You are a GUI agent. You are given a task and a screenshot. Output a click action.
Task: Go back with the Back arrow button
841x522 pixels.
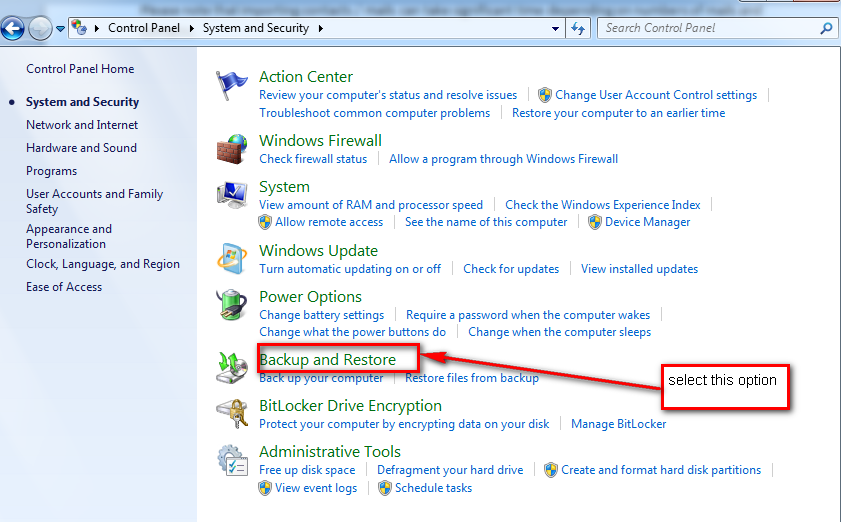pos(12,28)
